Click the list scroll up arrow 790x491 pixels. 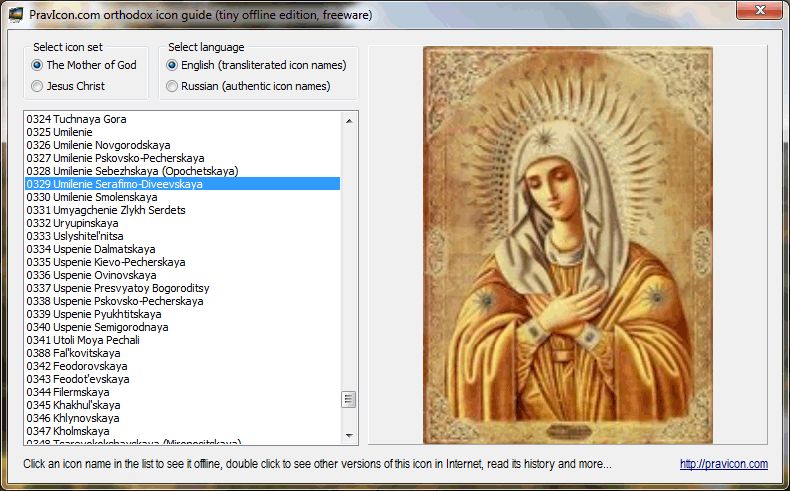349,121
